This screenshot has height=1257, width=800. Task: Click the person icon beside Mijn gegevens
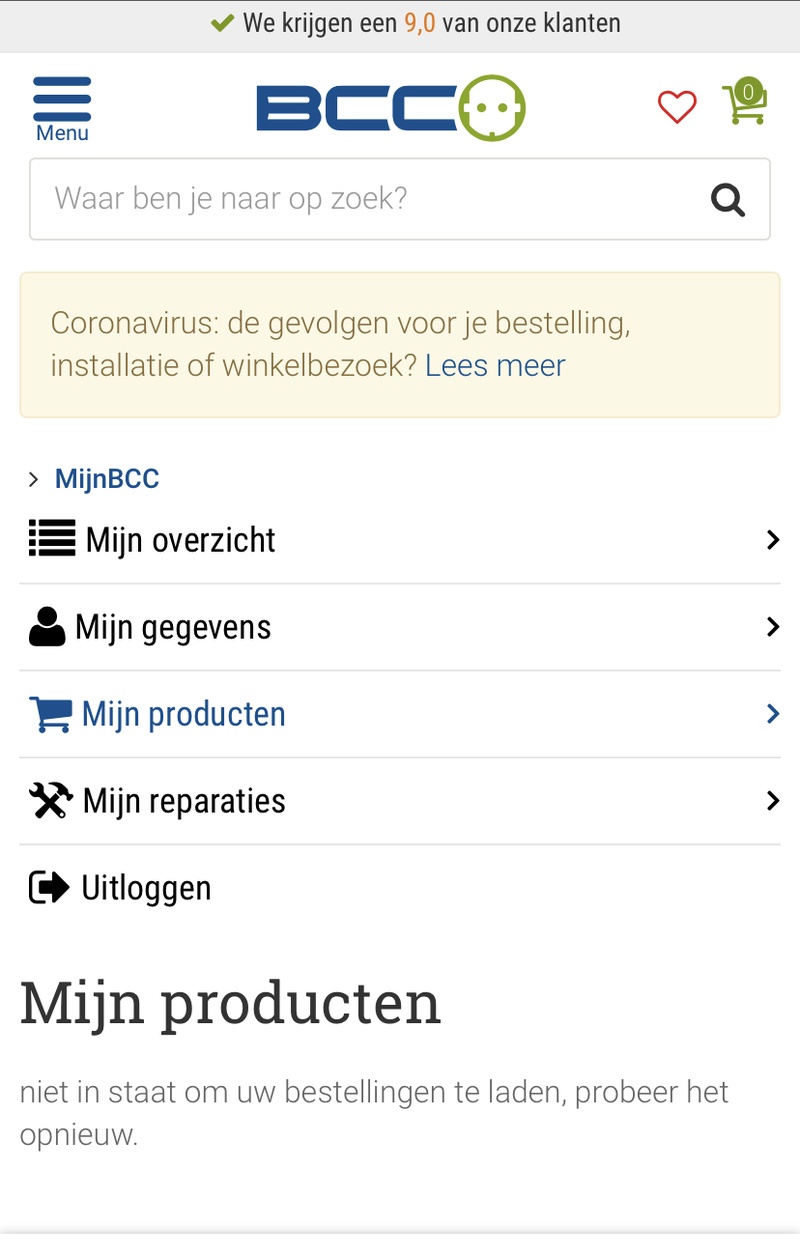pyautogui.click(x=47, y=627)
